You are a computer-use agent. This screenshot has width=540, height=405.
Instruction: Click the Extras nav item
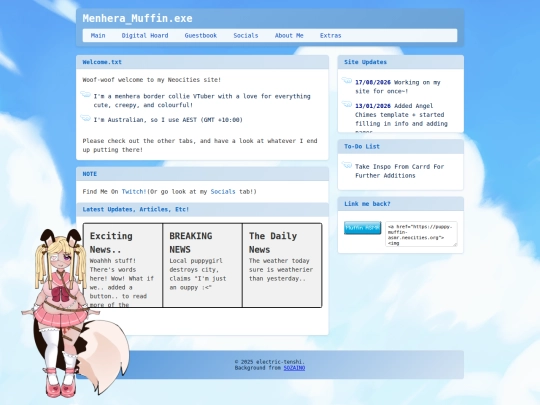click(x=330, y=35)
